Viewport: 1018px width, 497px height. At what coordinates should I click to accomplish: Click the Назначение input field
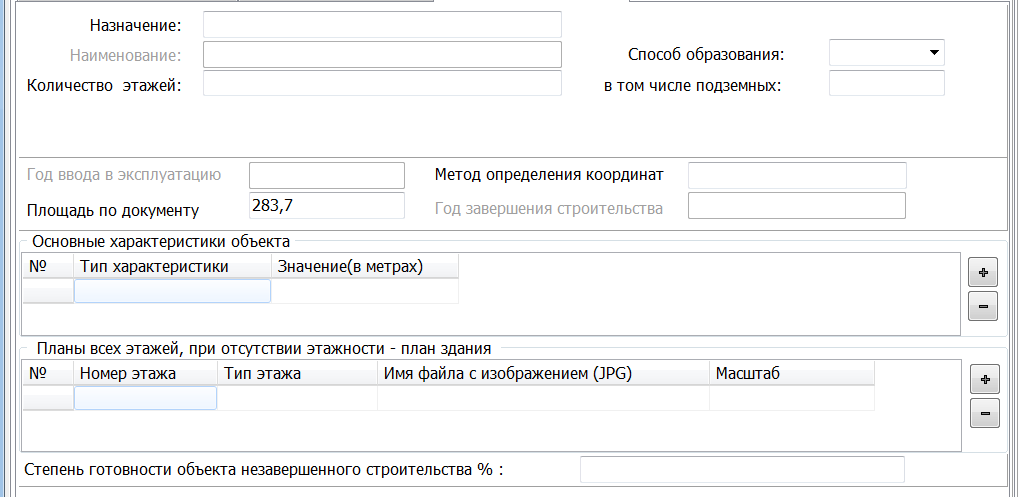382,24
